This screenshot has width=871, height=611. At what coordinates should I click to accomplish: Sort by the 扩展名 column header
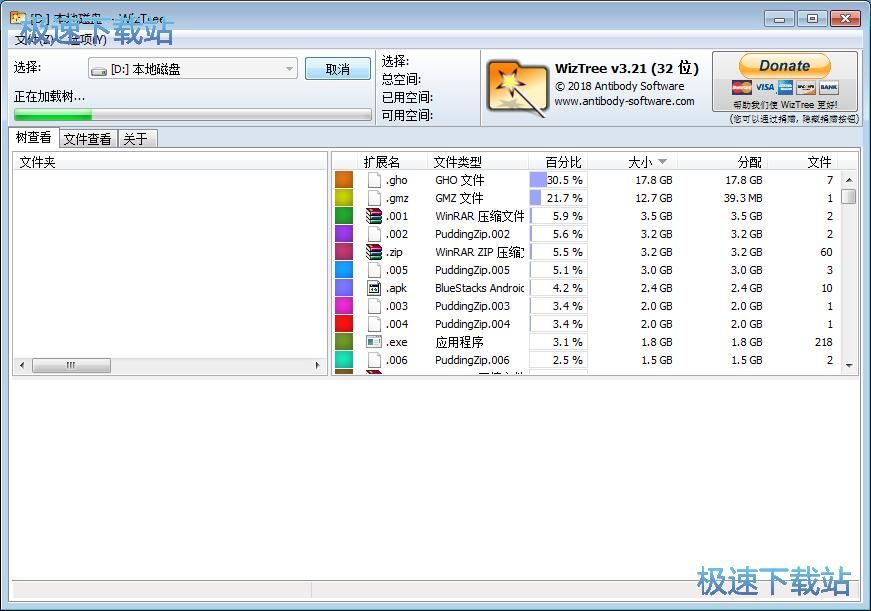coord(381,162)
